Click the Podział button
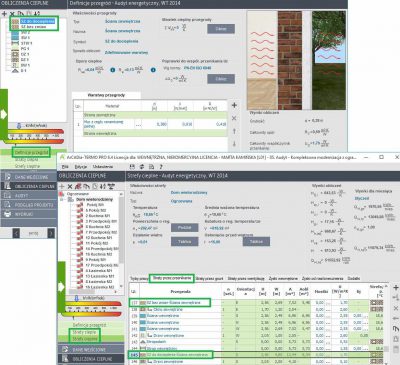The height and width of the screenshot is (365, 400). pyautogui.click(x=184, y=227)
